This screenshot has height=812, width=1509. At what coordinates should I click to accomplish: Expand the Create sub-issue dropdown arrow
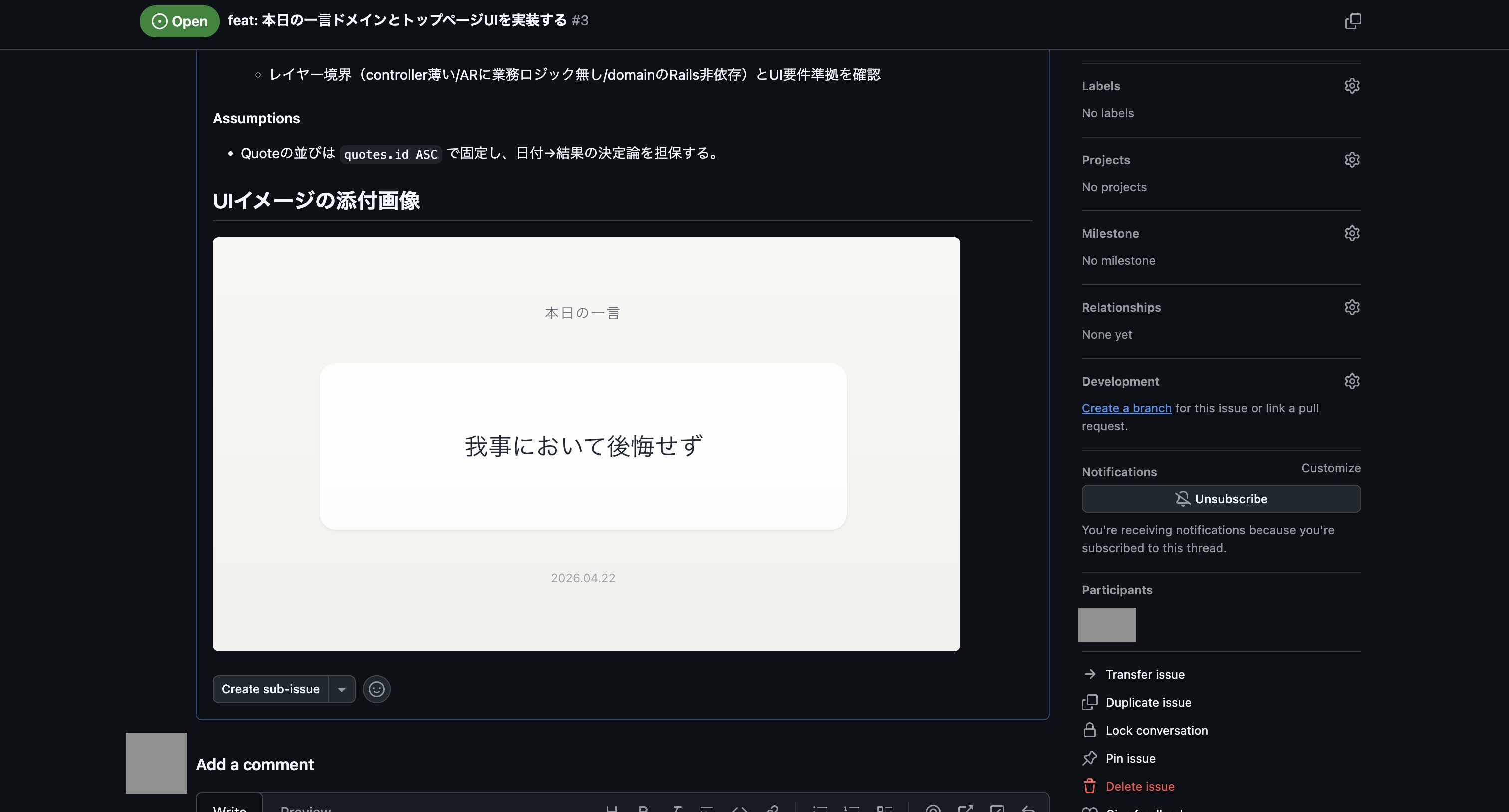341,690
